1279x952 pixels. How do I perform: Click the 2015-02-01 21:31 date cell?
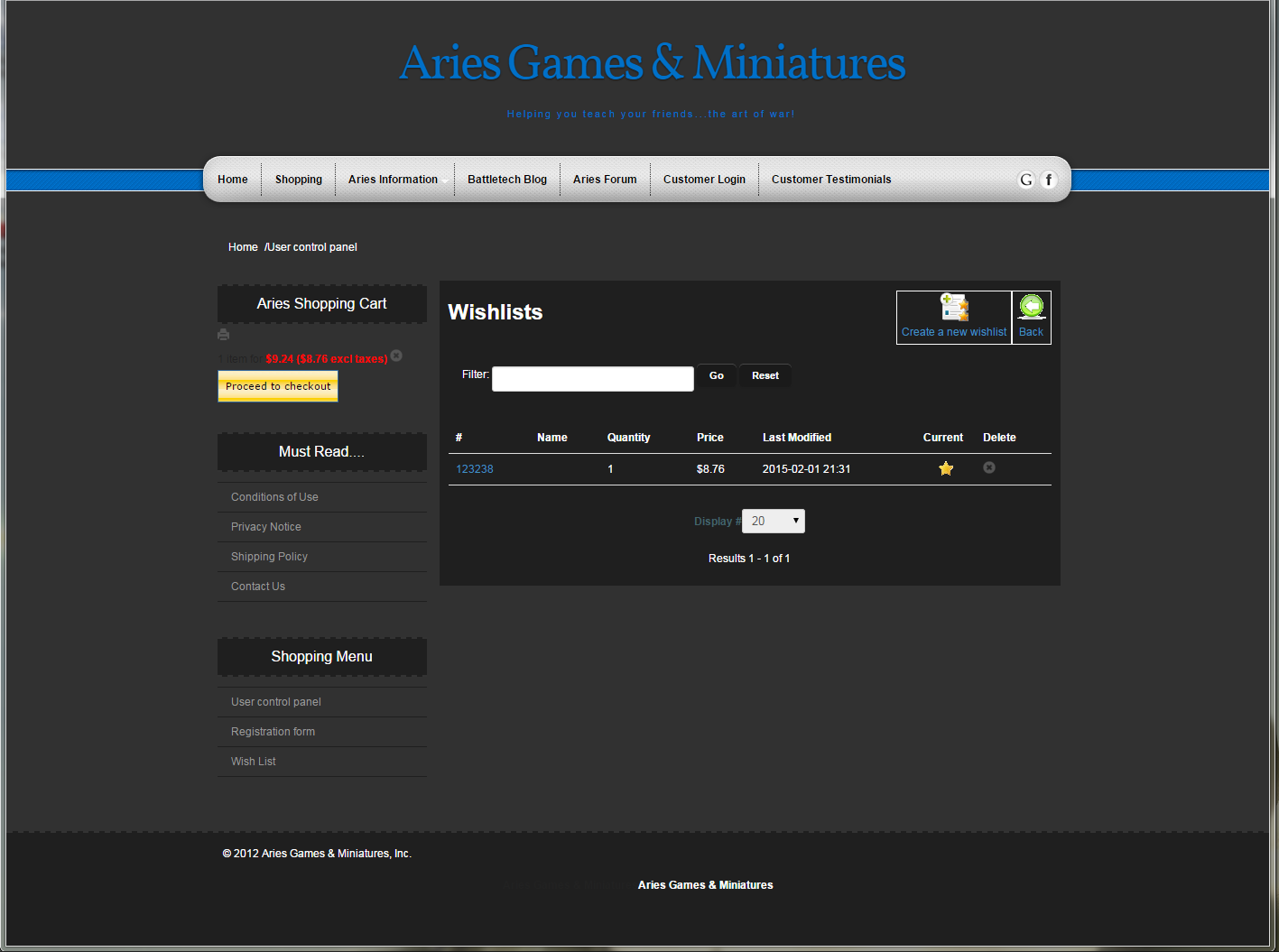[807, 469]
